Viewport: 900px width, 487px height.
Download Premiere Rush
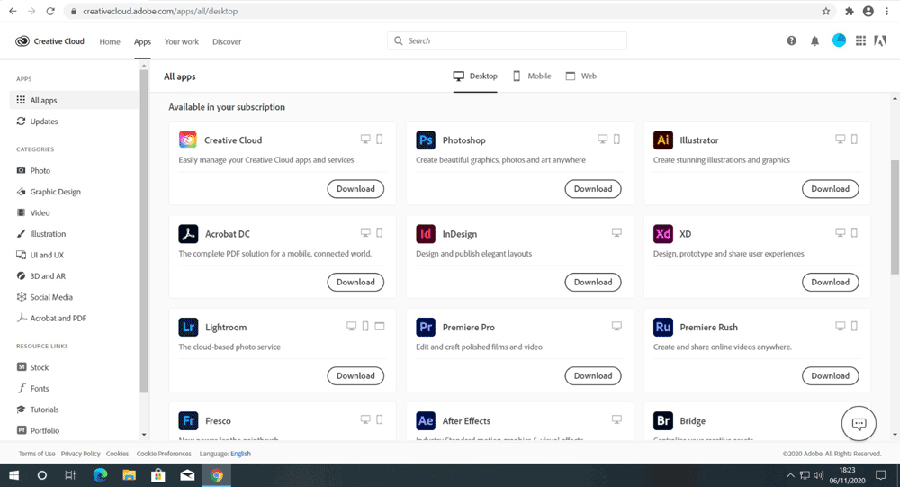(x=831, y=376)
